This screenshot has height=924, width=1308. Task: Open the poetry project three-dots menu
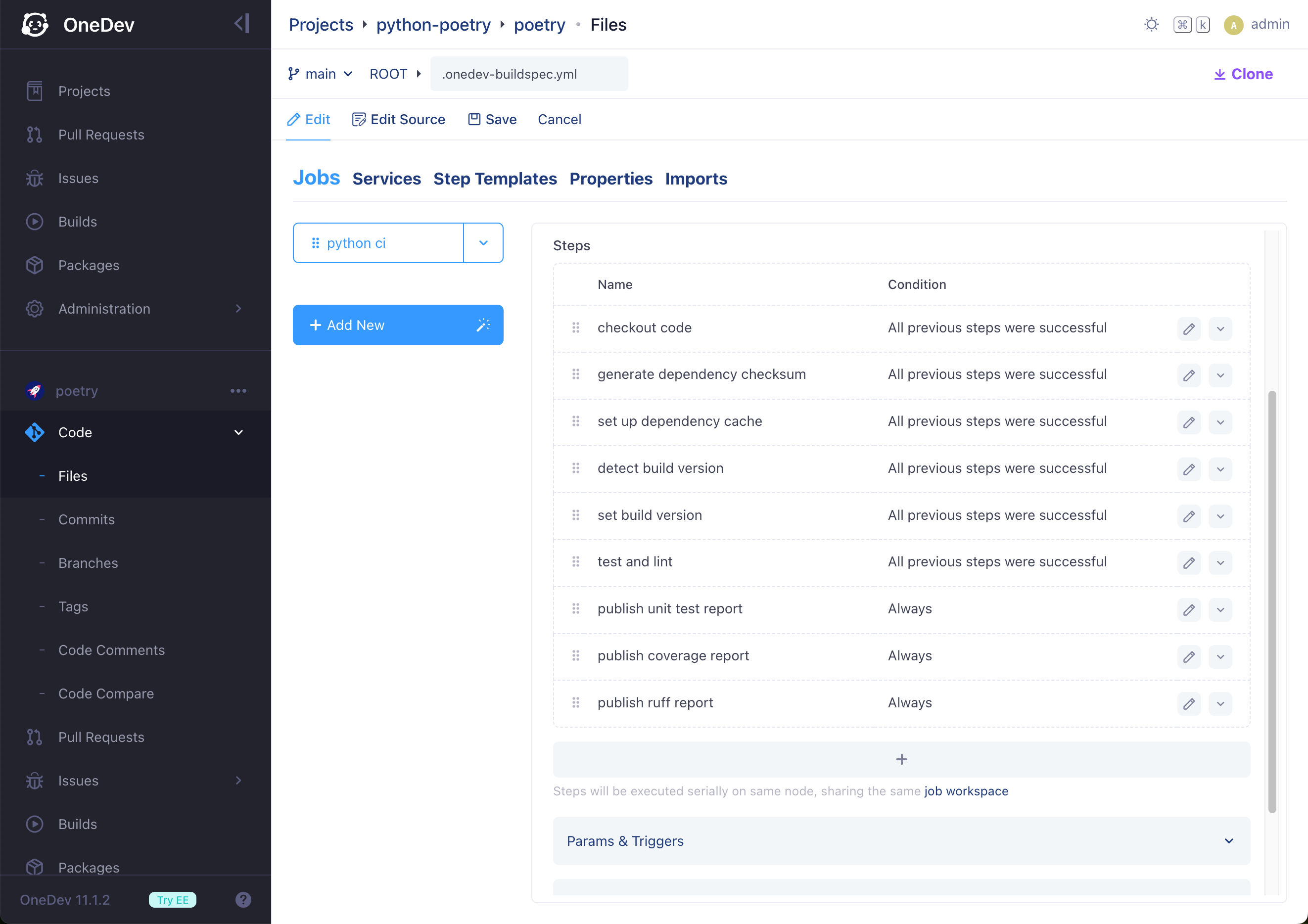(x=238, y=391)
